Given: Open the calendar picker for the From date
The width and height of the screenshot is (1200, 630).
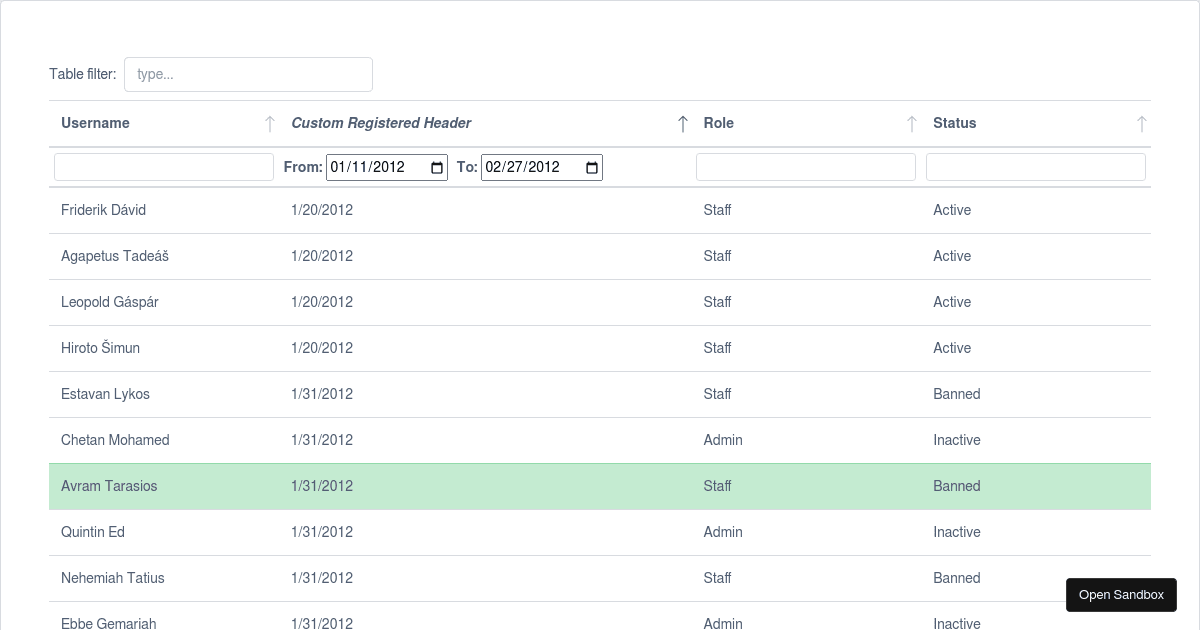Looking at the screenshot, I should tap(436, 167).
